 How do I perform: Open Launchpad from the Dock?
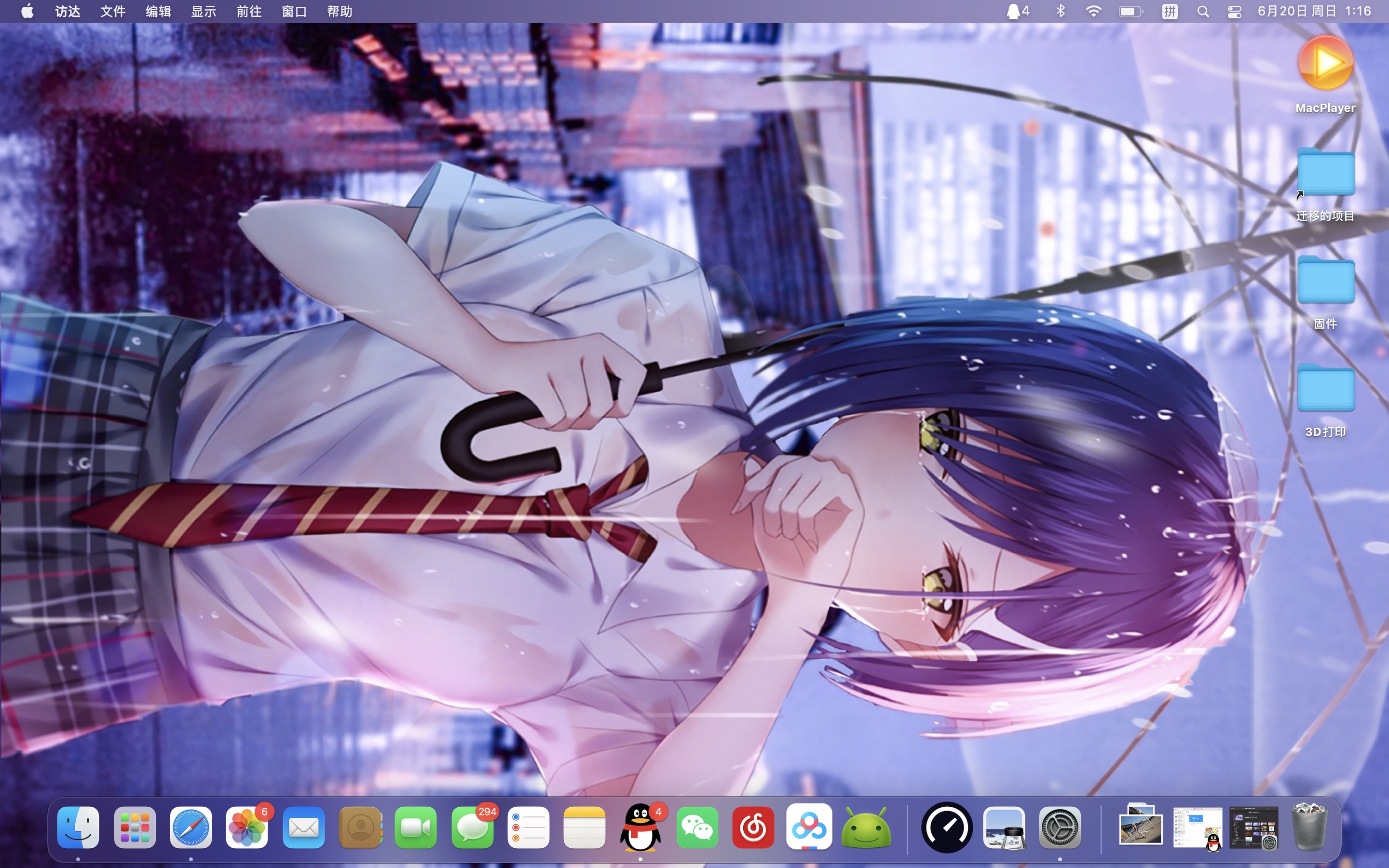tap(135, 827)
